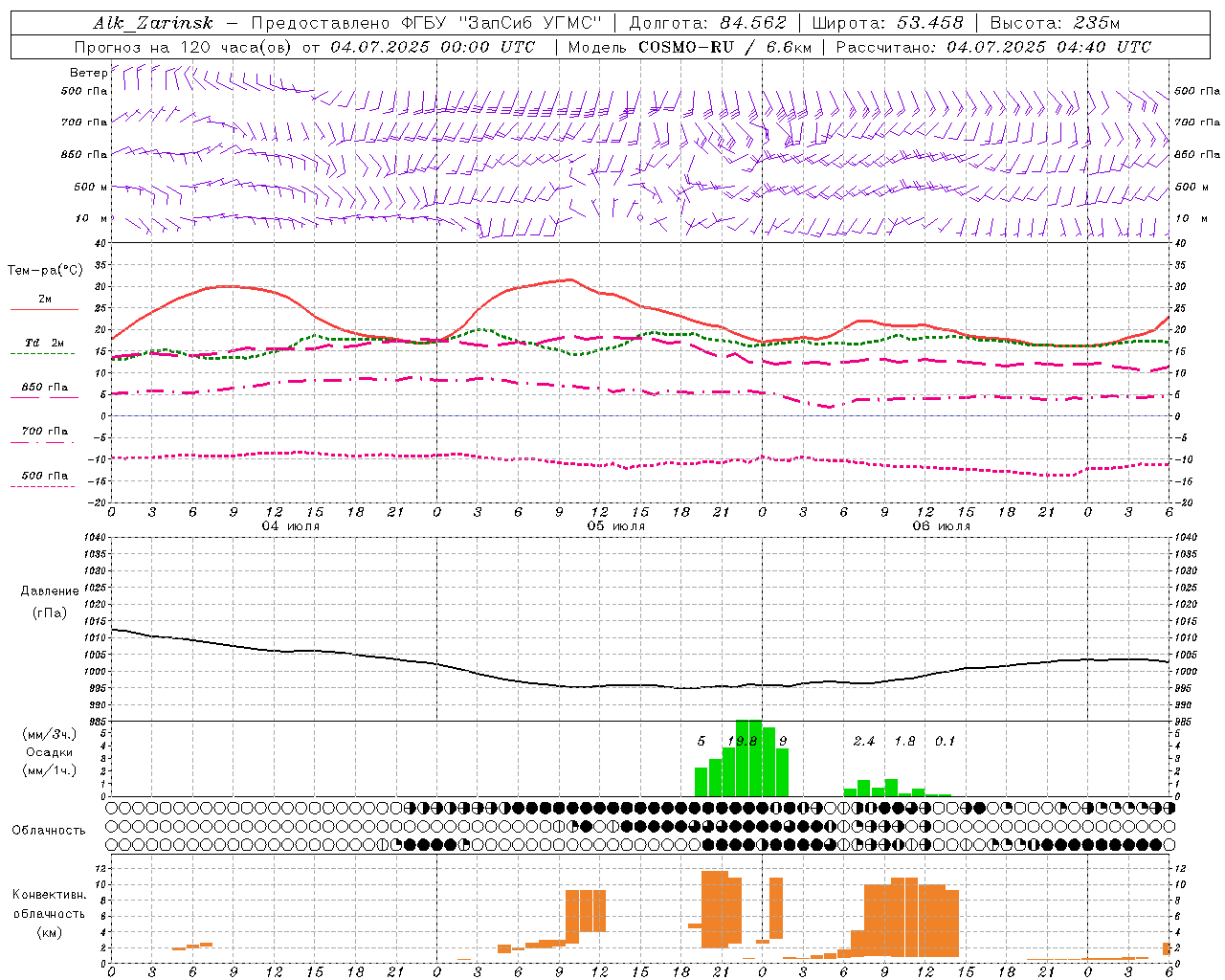Click the longitude value Долгота: 84.562
Image resolution: width=1225 pixels, height=980 pixels.
point(707,24)
